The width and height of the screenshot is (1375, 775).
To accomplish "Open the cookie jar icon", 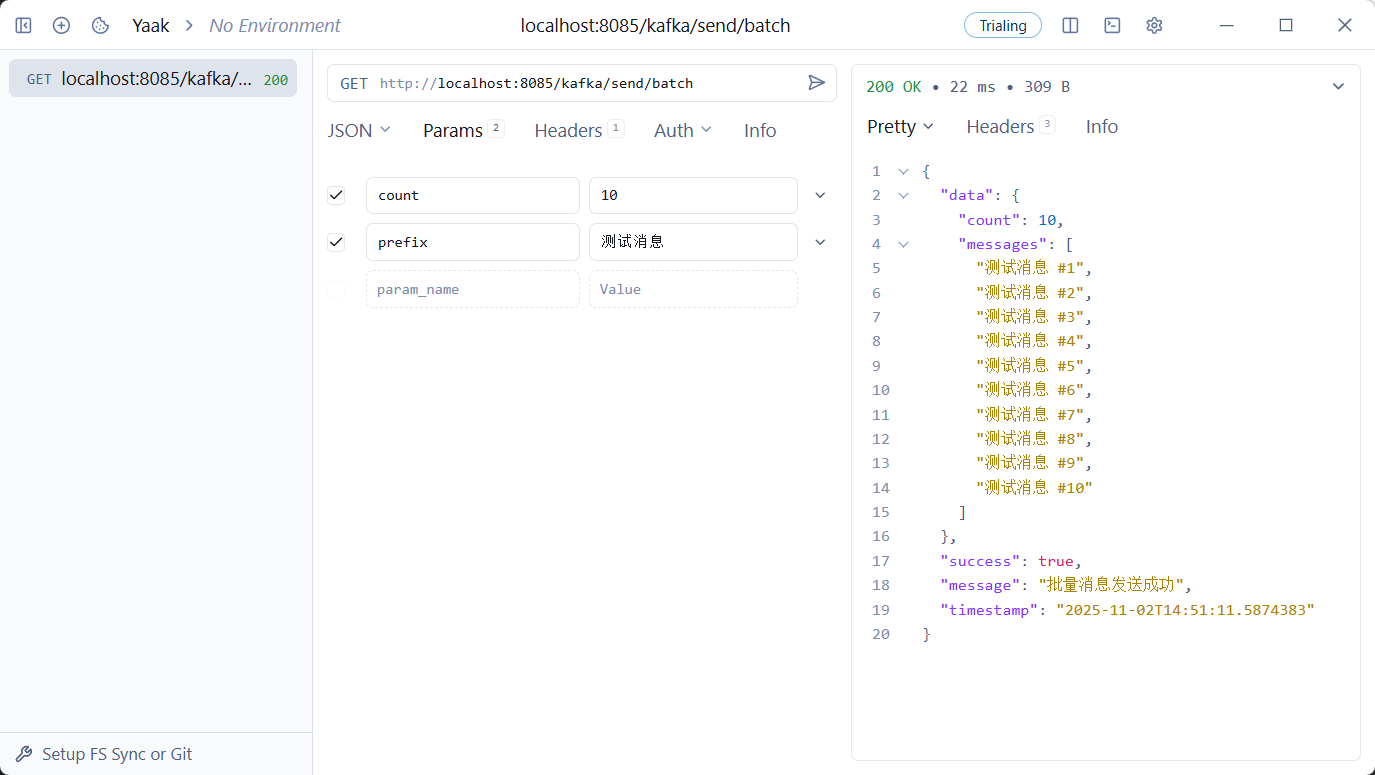I will (100, 25).
